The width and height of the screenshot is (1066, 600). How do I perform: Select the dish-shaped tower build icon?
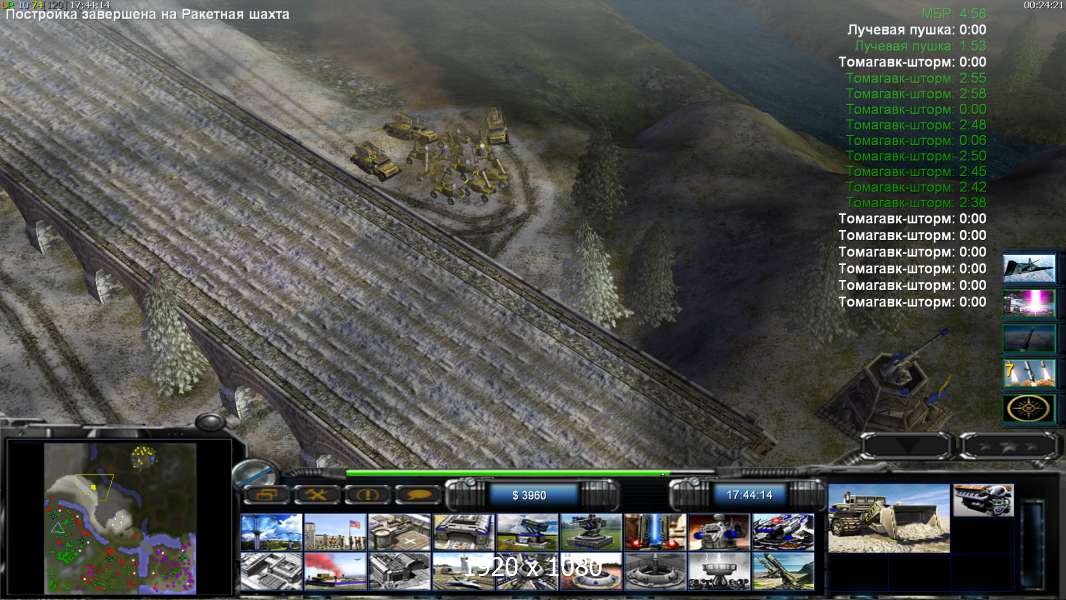[x=719, y=570]
